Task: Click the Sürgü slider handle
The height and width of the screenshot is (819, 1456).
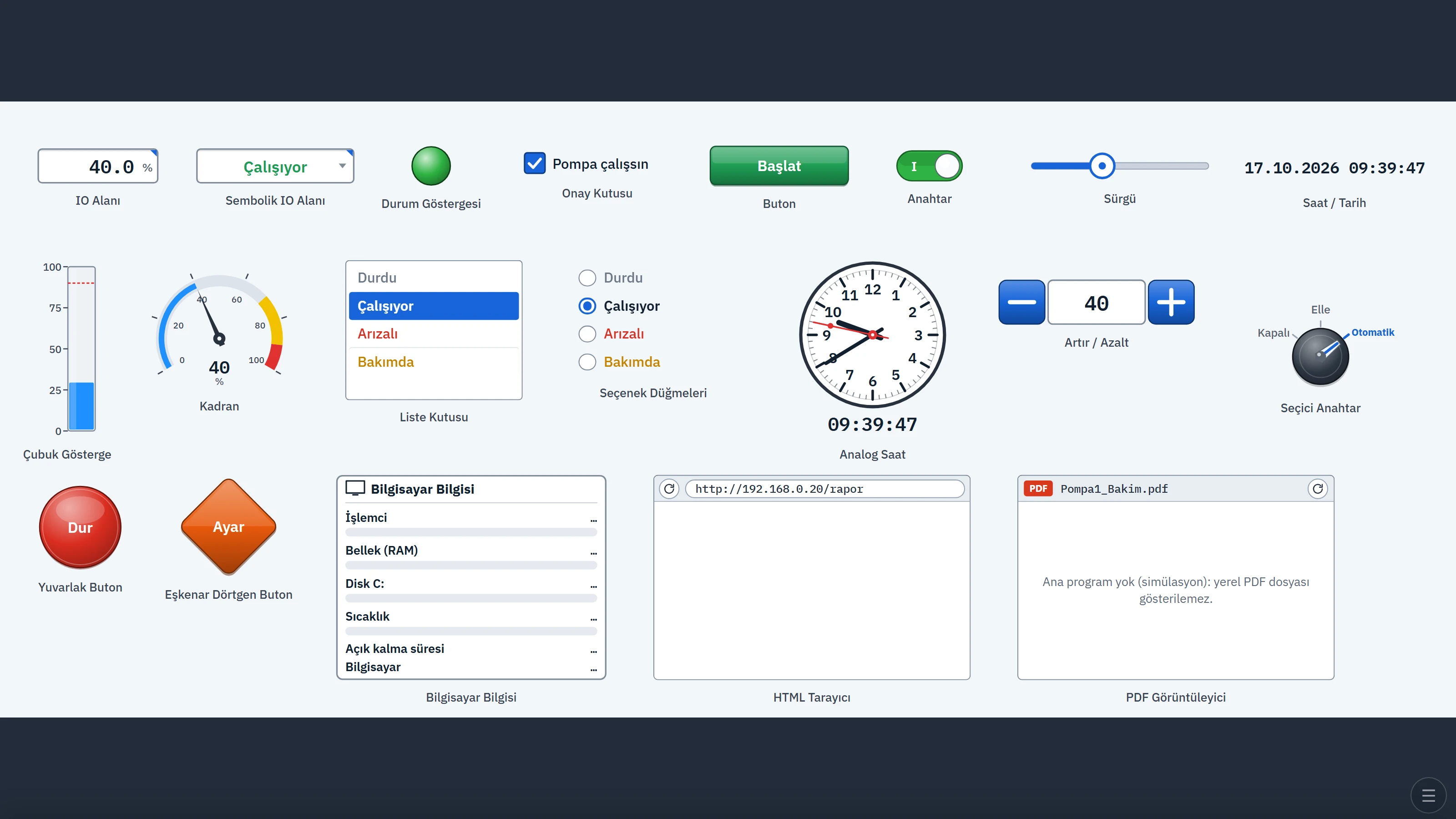Action: click(x=1102, y=166)
